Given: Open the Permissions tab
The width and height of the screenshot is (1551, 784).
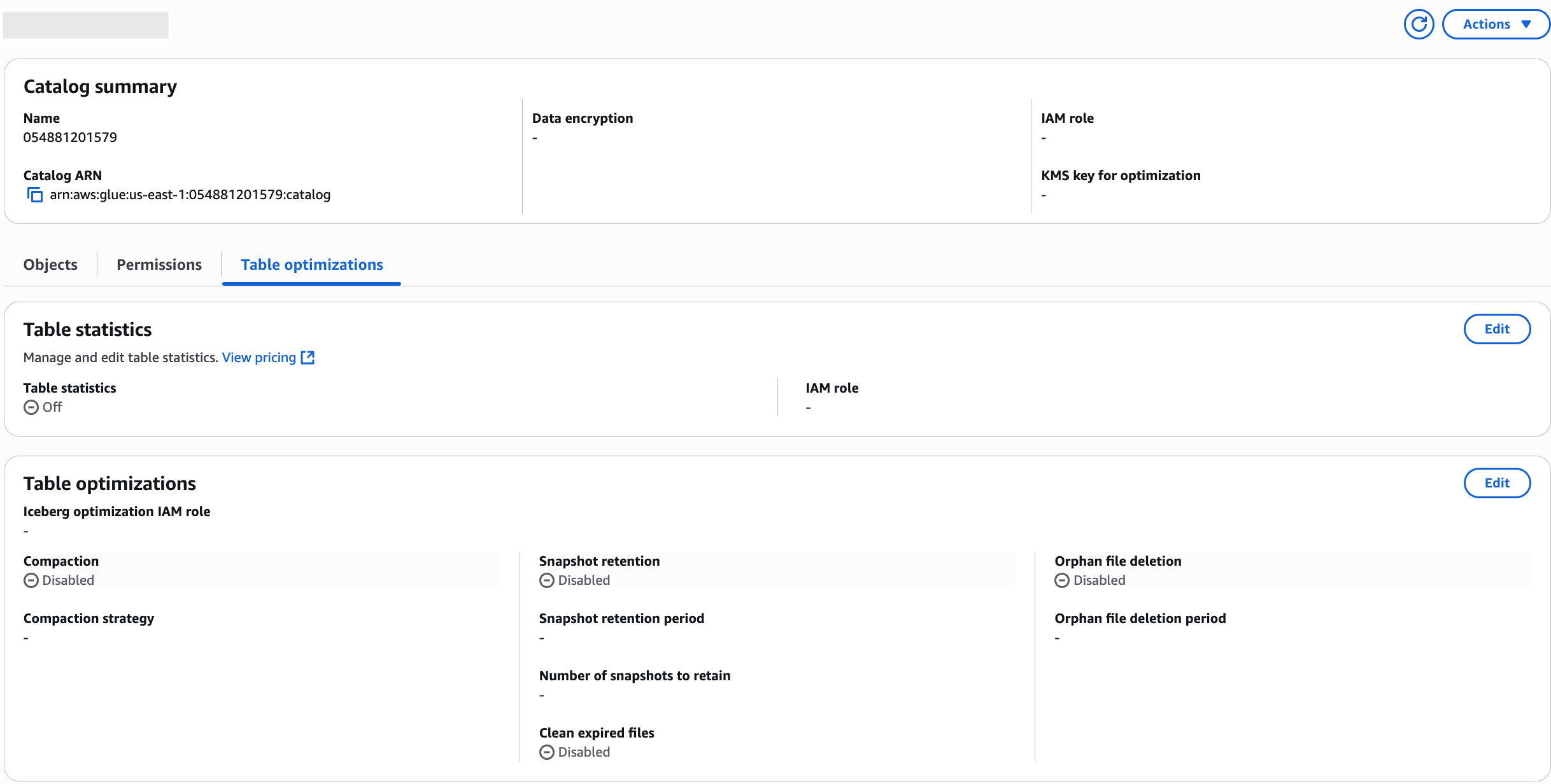Looking at the screenshot, I should [159, 264].
